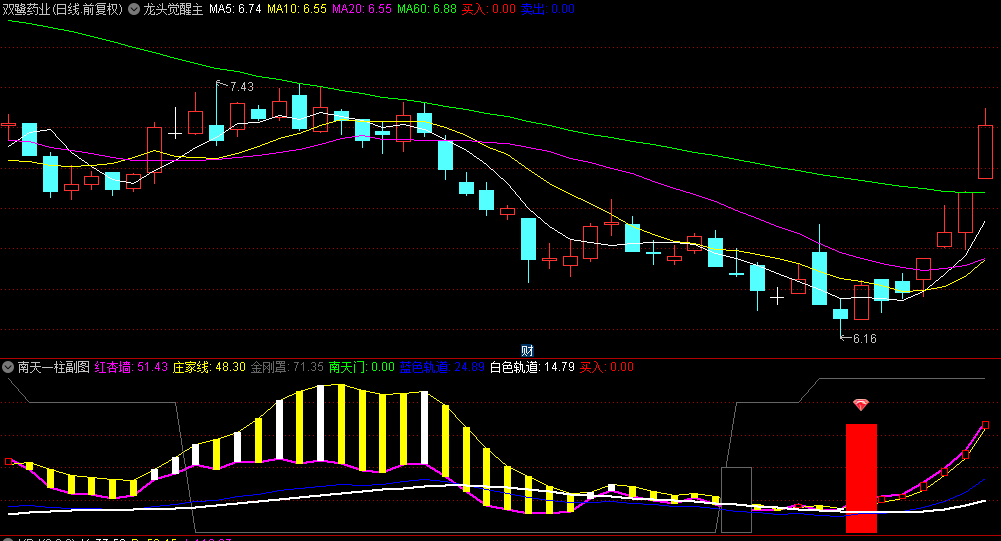Select the 白色轨道: 14.79 value
The height and width of the screenshot is (541, 1001).
(x=532, y=367)
